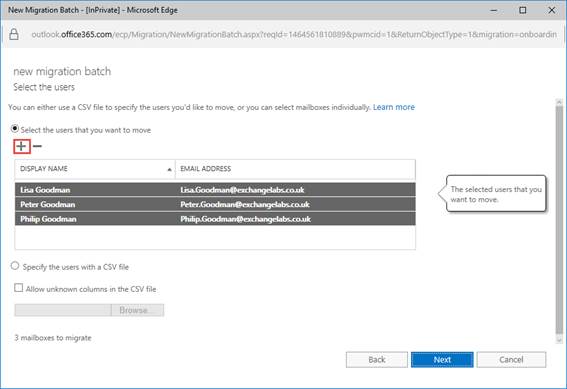Click the browser address bar URL
The image size is (567, 389).
pyautogui.click(x=294, y=34)
